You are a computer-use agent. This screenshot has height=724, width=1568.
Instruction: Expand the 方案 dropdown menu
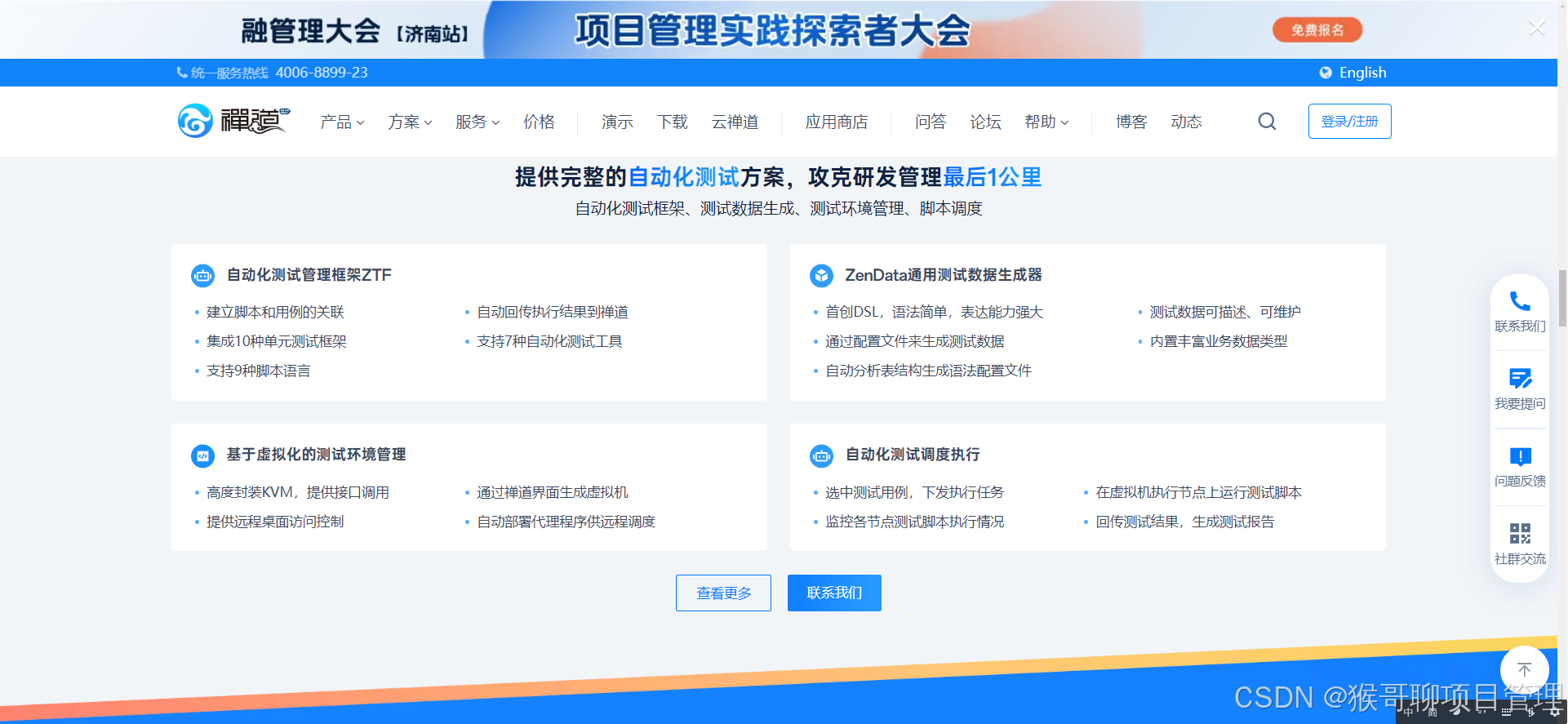click(x=410, y=122)
